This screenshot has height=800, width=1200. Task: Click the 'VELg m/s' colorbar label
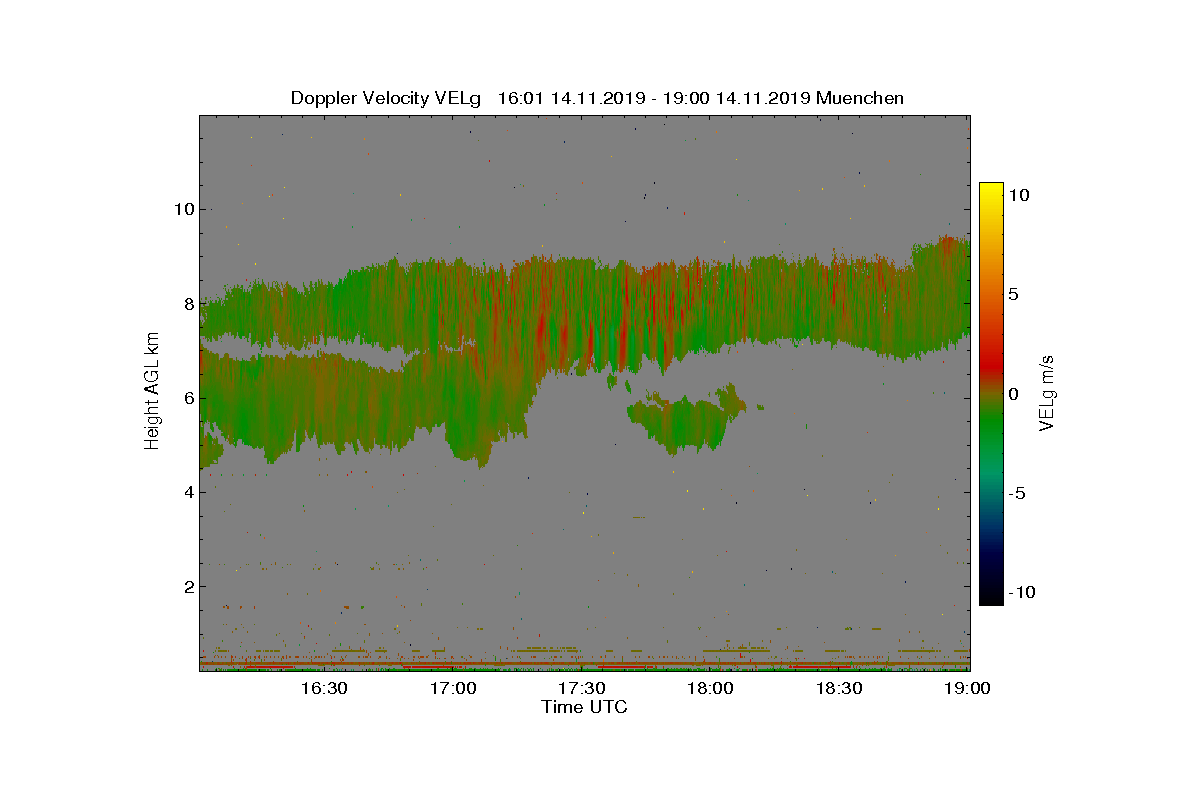coord(1047,392)
